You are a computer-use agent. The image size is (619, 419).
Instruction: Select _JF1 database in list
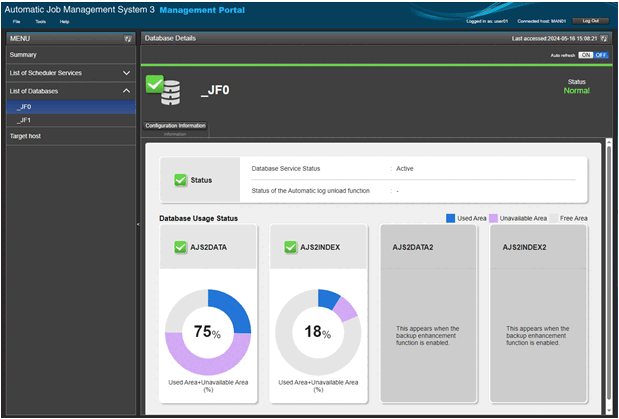24,119
